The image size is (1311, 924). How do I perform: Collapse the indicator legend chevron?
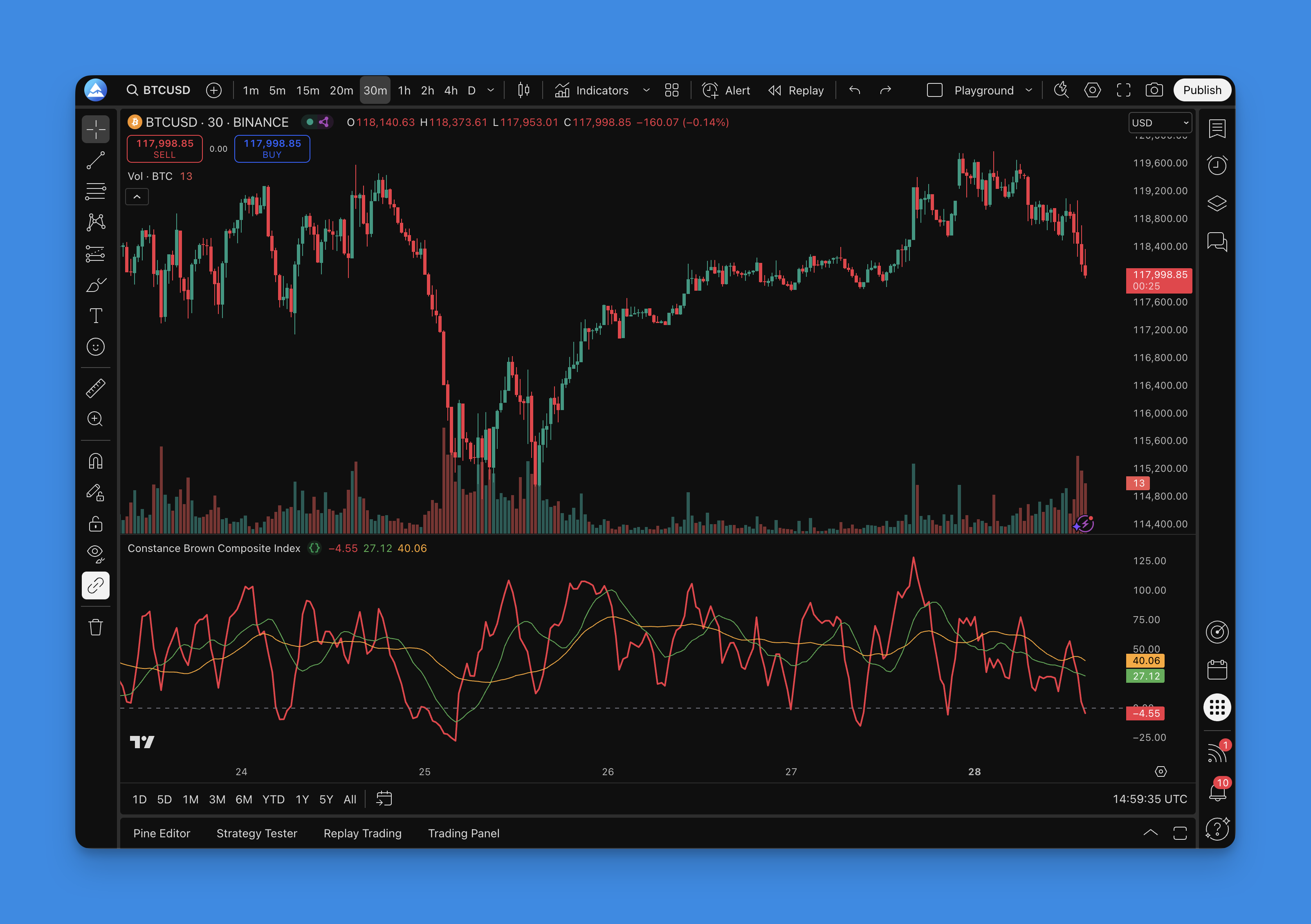tap(137, 197)
